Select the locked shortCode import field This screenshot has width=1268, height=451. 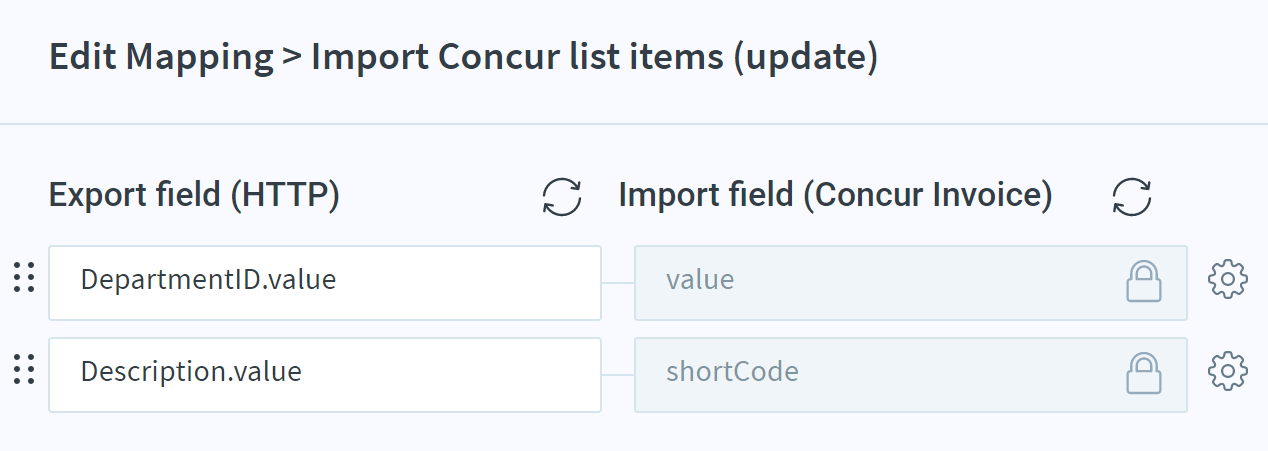pyautogui.click(x=911, y=375)
